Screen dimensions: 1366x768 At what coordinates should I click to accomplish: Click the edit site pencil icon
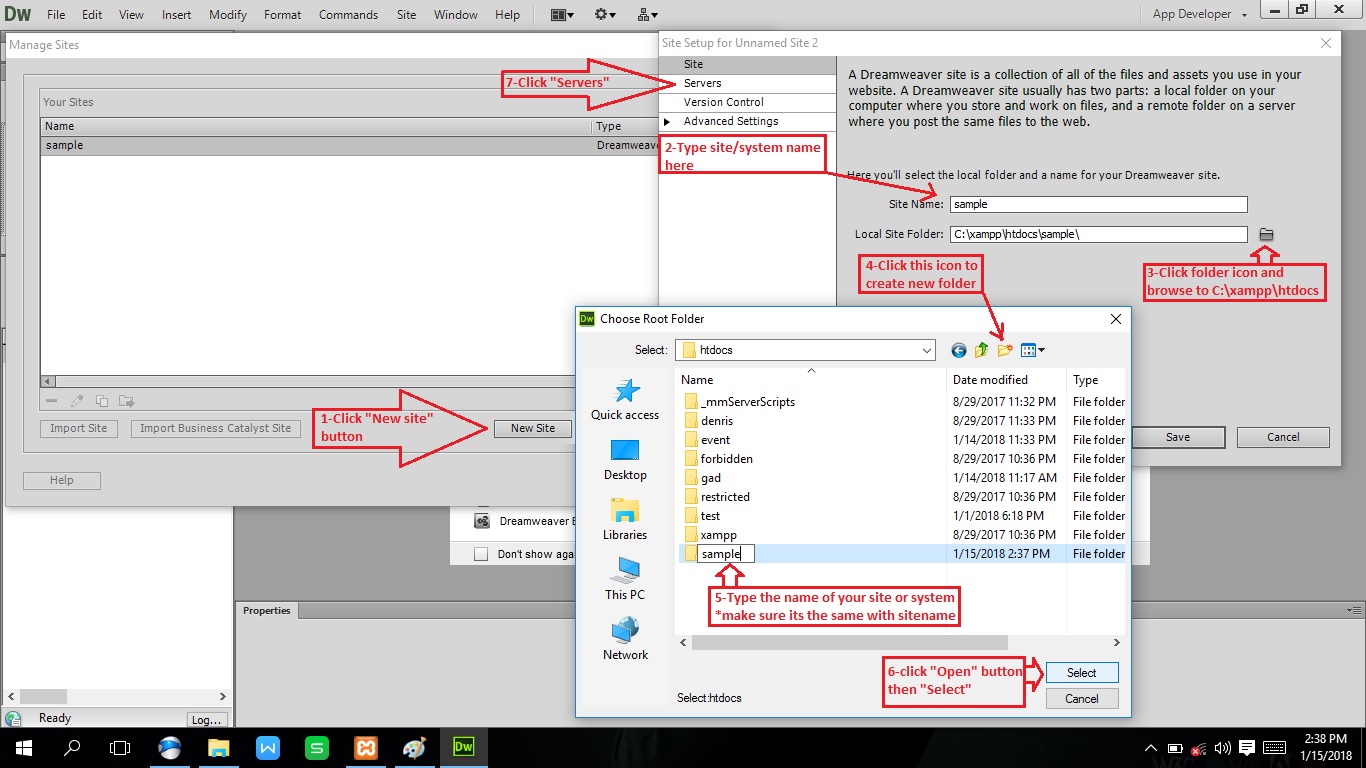point(77,401)
